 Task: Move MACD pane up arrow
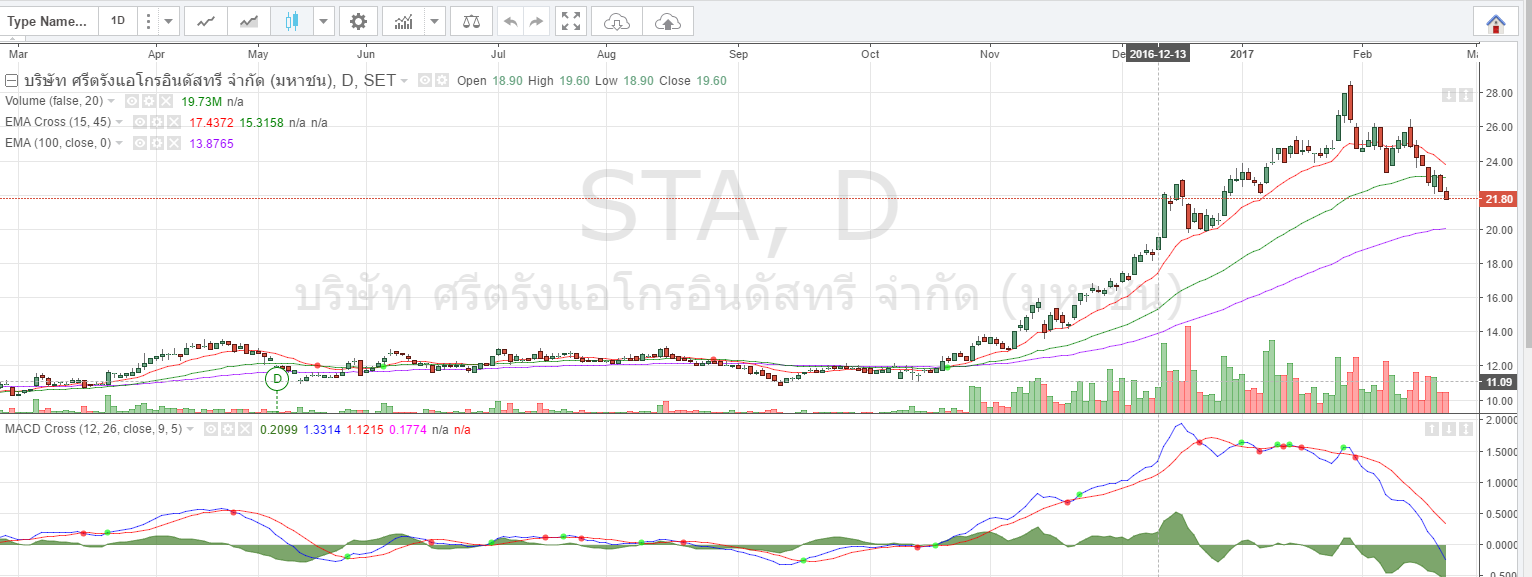1431,428
